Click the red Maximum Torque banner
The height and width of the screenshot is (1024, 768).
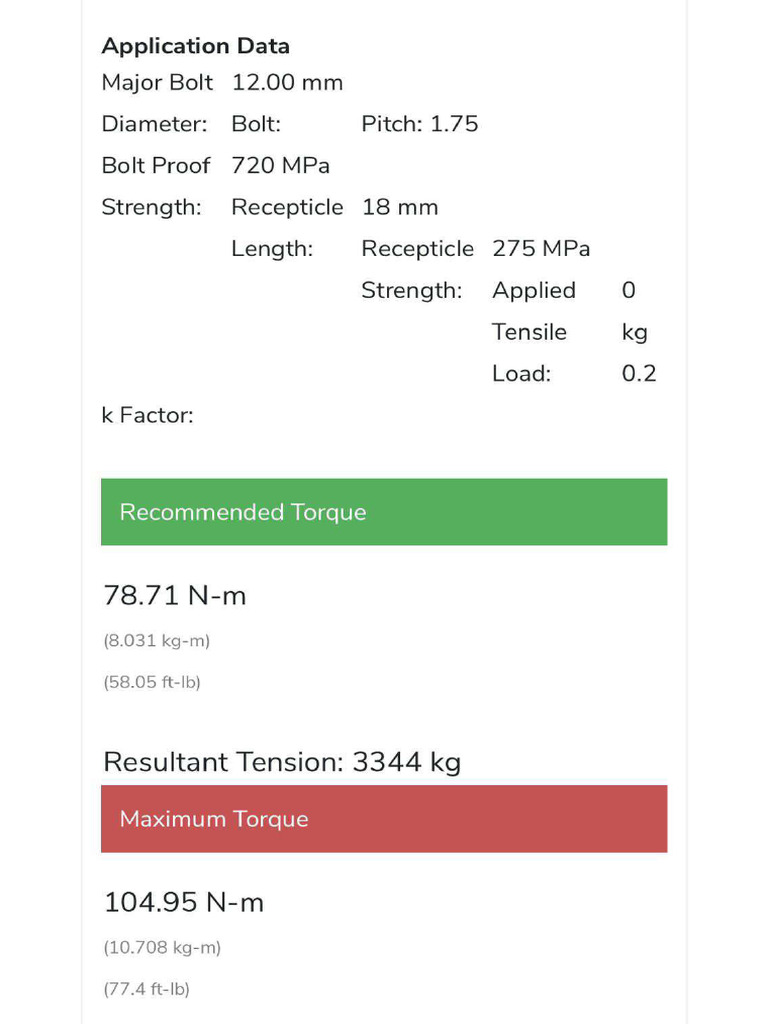[x=384, y=819]
